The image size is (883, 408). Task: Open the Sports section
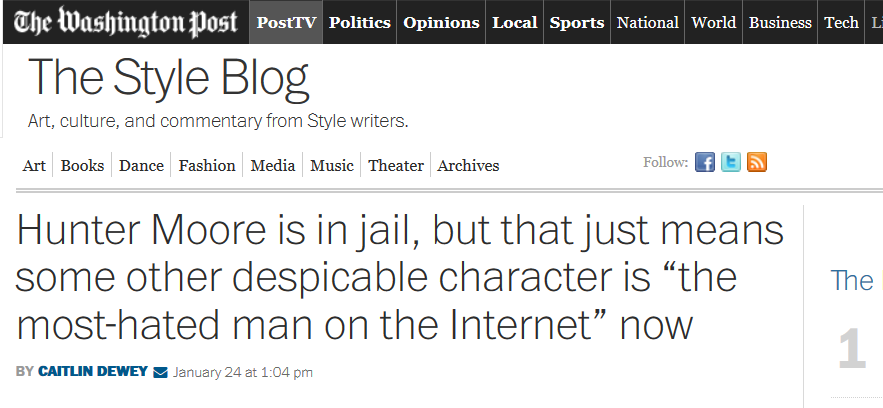[577, 22]
